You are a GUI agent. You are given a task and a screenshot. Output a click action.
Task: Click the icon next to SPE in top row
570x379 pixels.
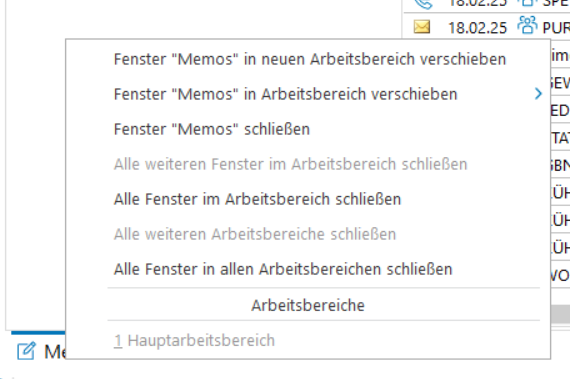click(527, 3)
